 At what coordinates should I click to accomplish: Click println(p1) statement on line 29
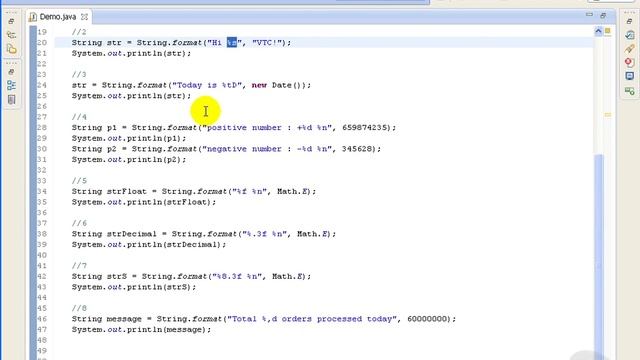129,138
